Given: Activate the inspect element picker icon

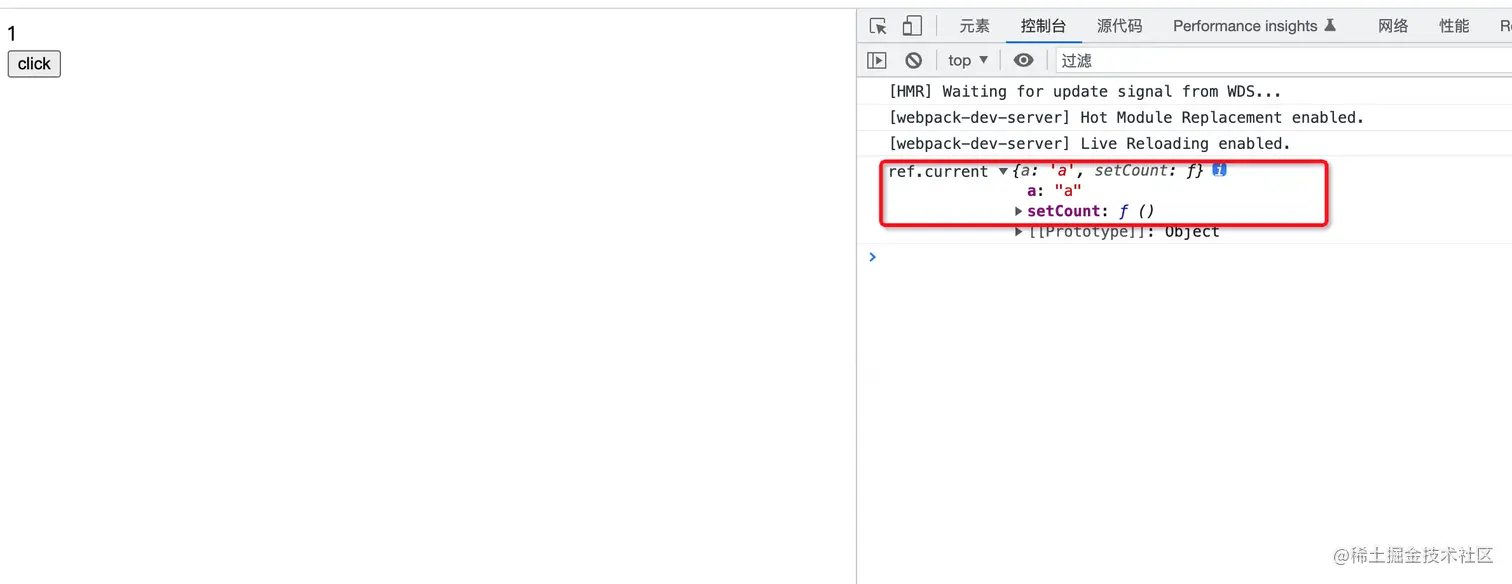Looking at the screenshot, I should [x=878, y=26].
